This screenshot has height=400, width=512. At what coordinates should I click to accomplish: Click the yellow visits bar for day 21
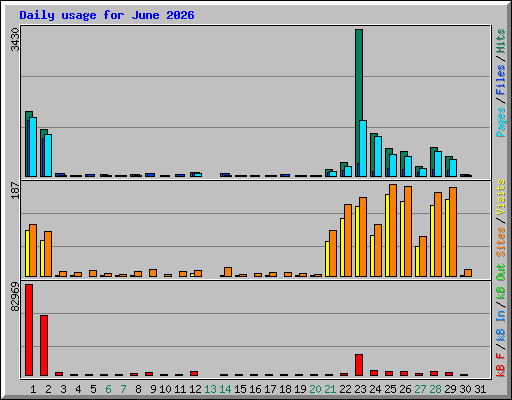point(327,259)
